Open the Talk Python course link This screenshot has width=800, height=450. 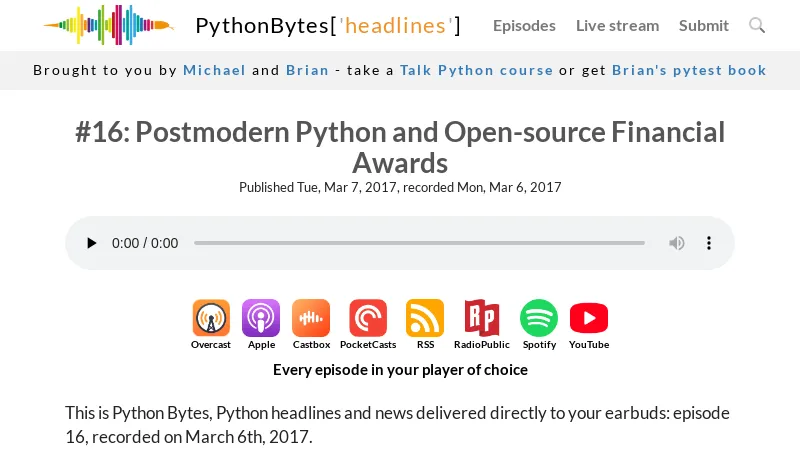click(x=476, y=70)
